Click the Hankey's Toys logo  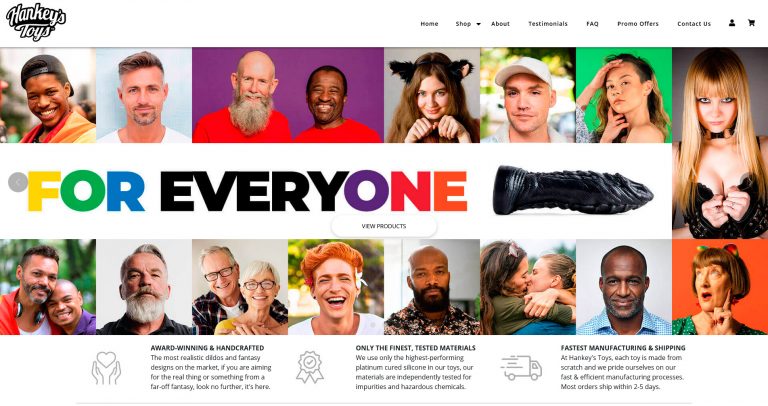pyautogui.click(x=36, y=22)
